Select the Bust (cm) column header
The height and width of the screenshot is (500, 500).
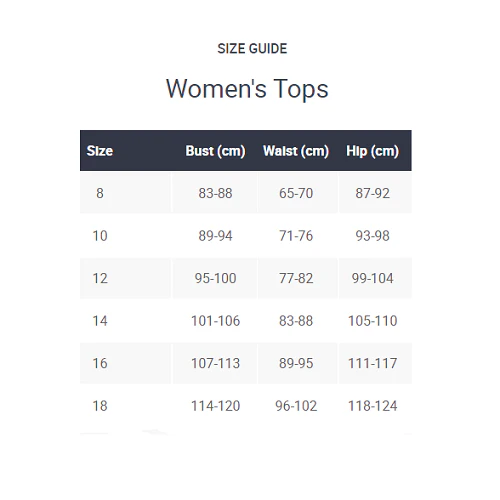click(x=215, y=151)
